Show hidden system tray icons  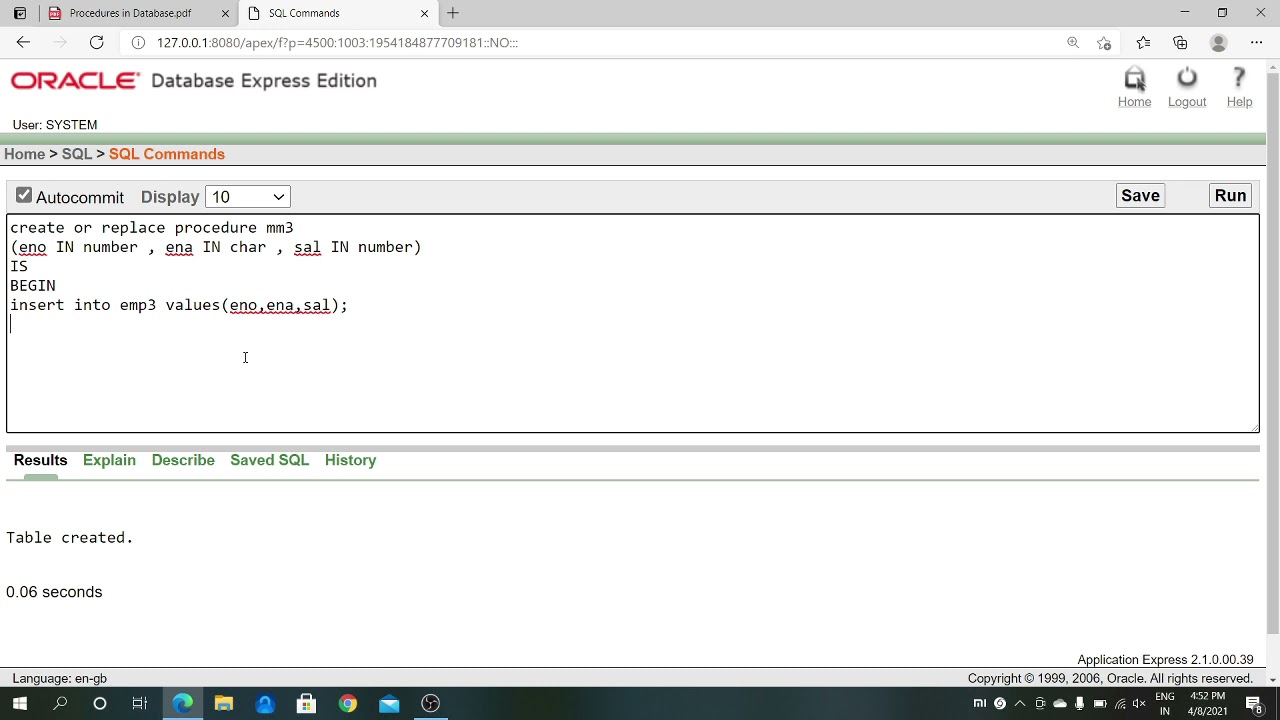coord(1019,704)
